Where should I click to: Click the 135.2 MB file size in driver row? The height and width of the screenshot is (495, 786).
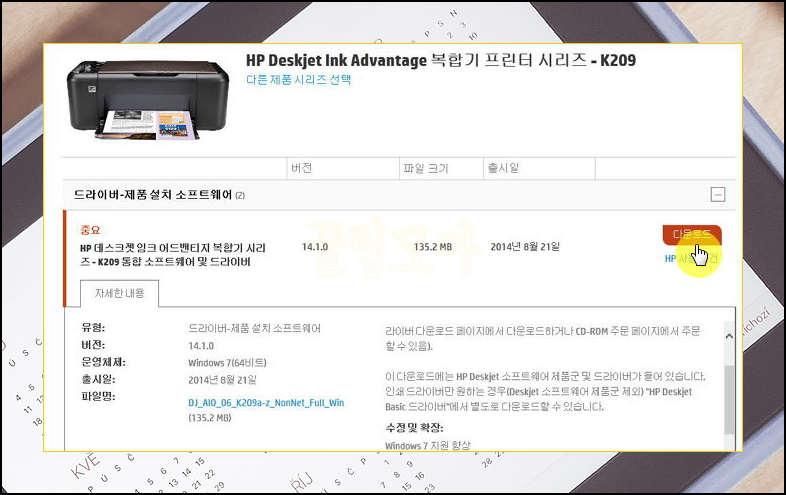pyautogui.click(x=433, y=247)
